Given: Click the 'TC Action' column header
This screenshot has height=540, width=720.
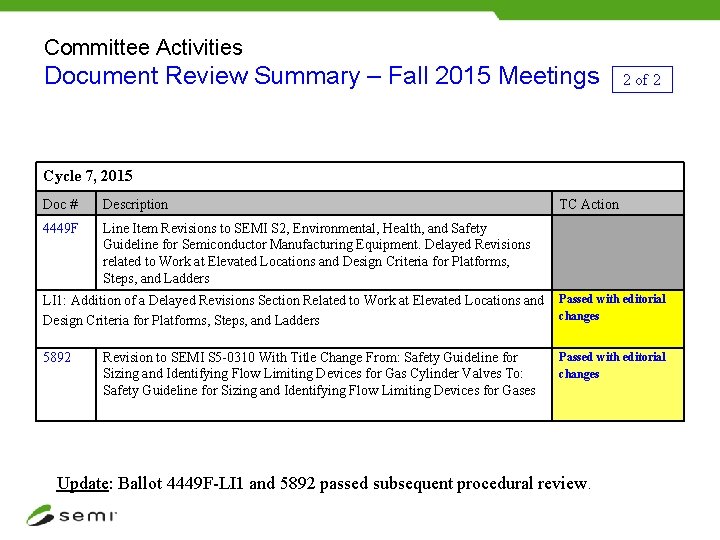Looking at the screenshot, I should tap(589, 204).
